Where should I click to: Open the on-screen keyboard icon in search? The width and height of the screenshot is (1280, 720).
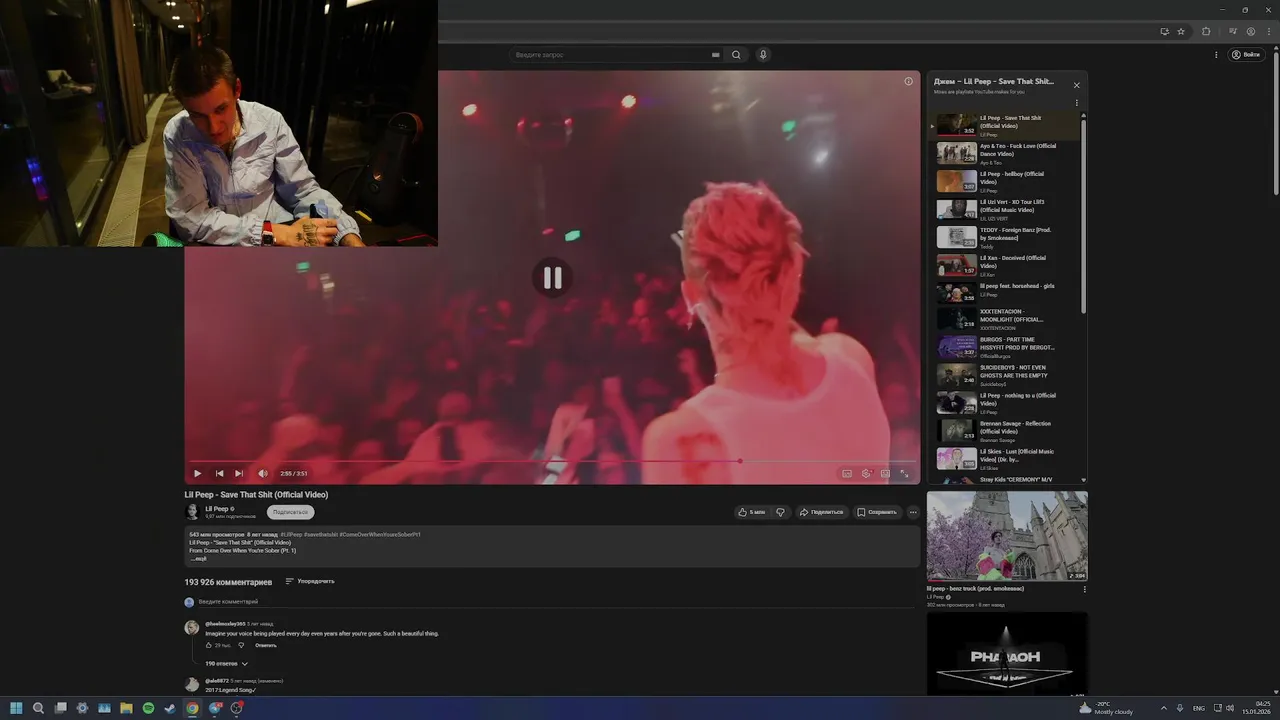pos(715,55)
